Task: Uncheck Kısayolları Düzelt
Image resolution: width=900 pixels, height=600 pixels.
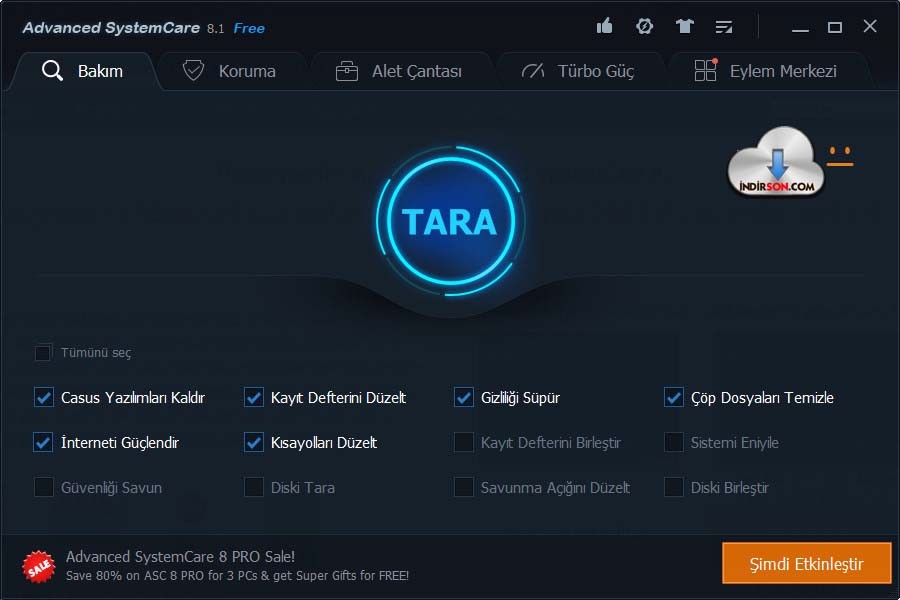Action: (x=254, y=442)
